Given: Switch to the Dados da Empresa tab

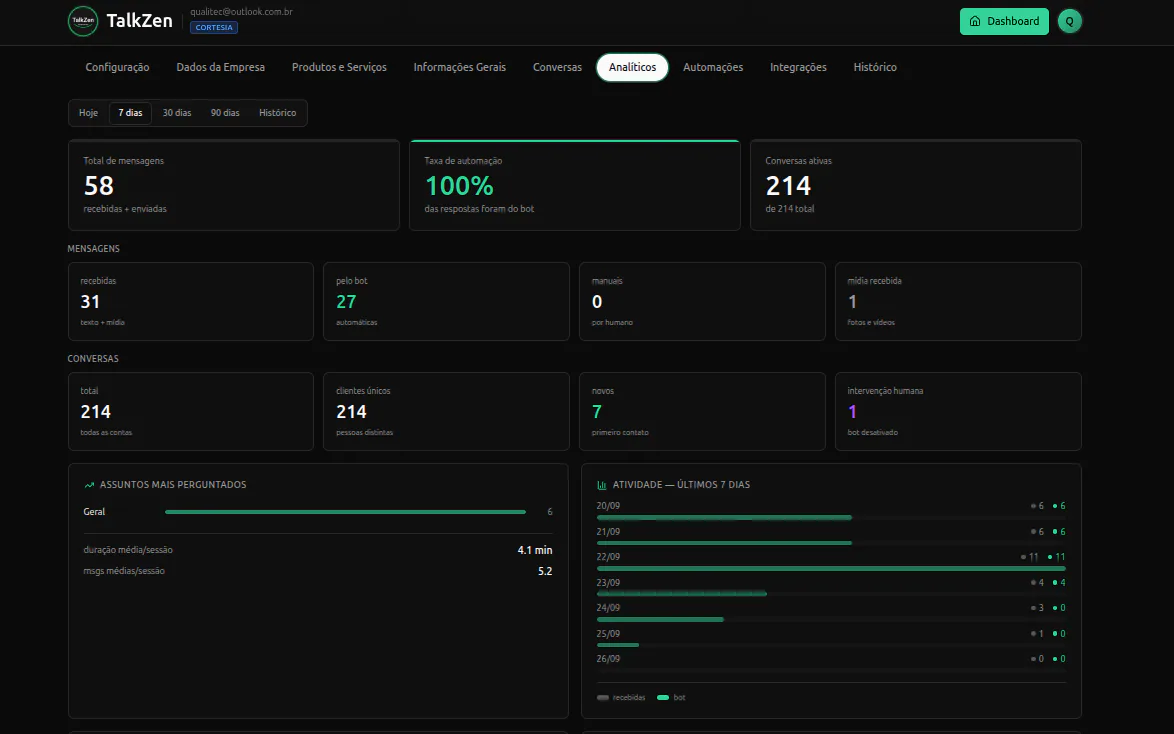Looking at the screenshot, I should click(x=221, y=67).
